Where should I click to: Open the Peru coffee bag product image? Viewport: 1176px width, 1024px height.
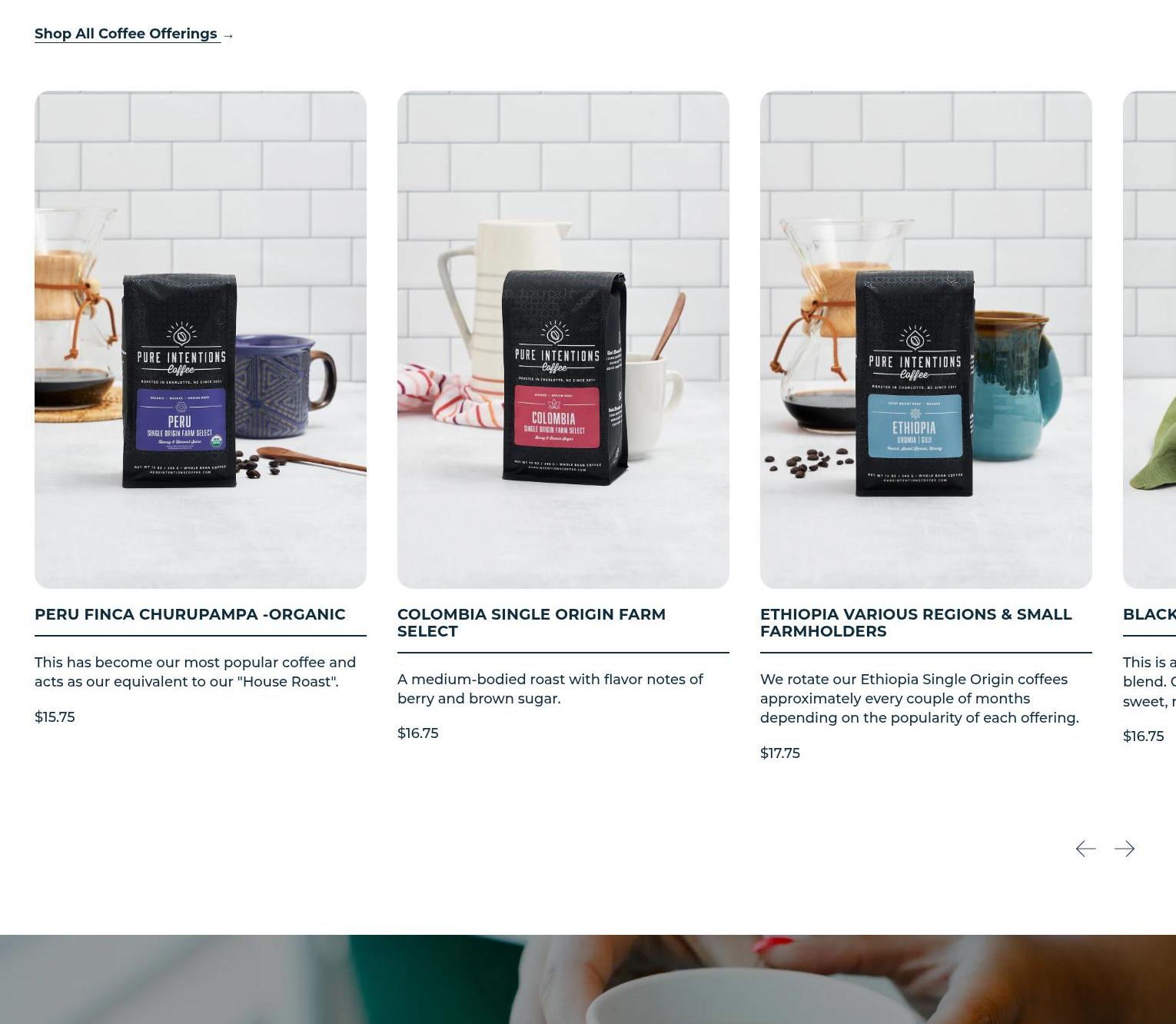tap(201, 340)
